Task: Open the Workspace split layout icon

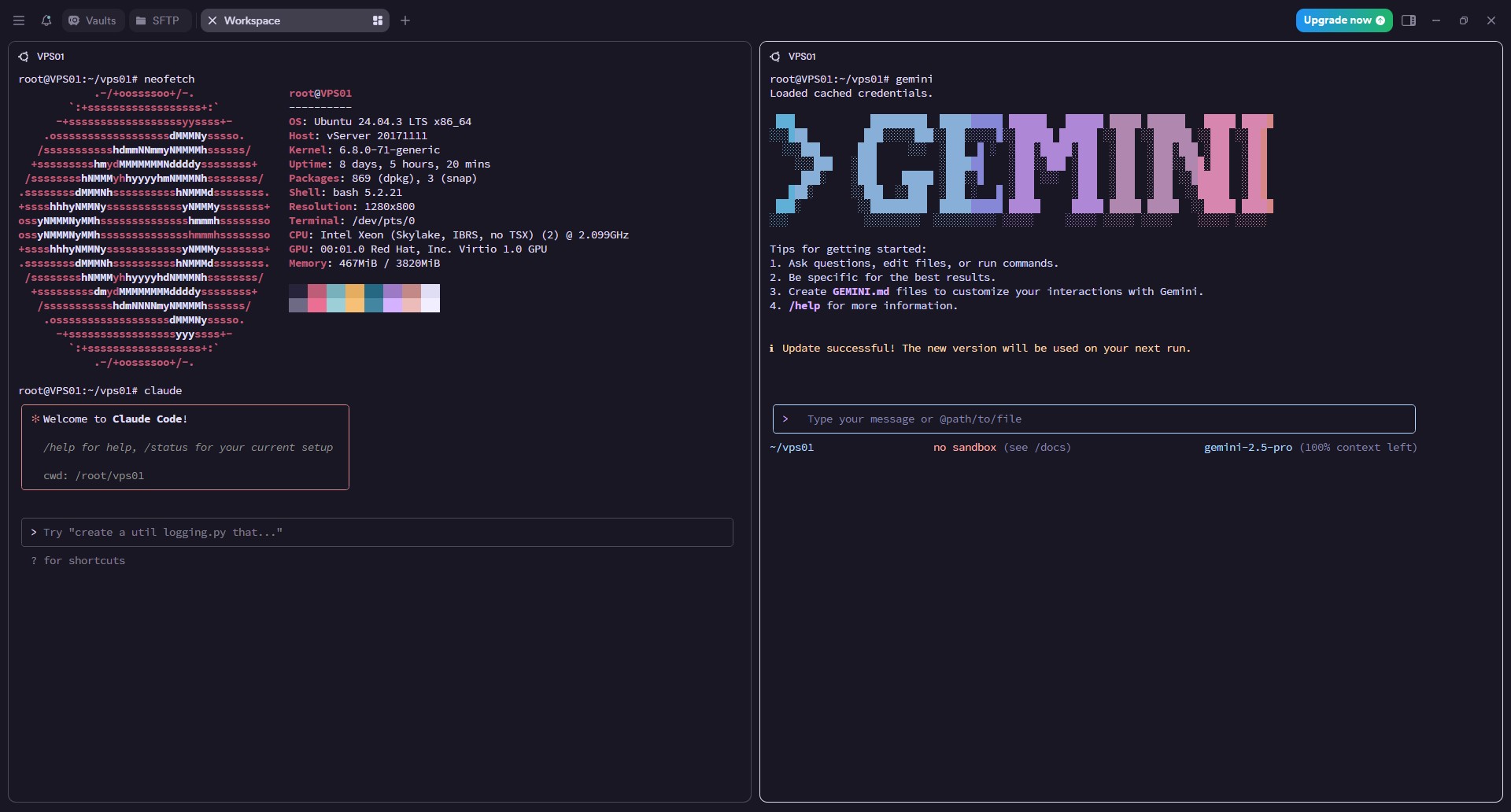Action: 378,20
